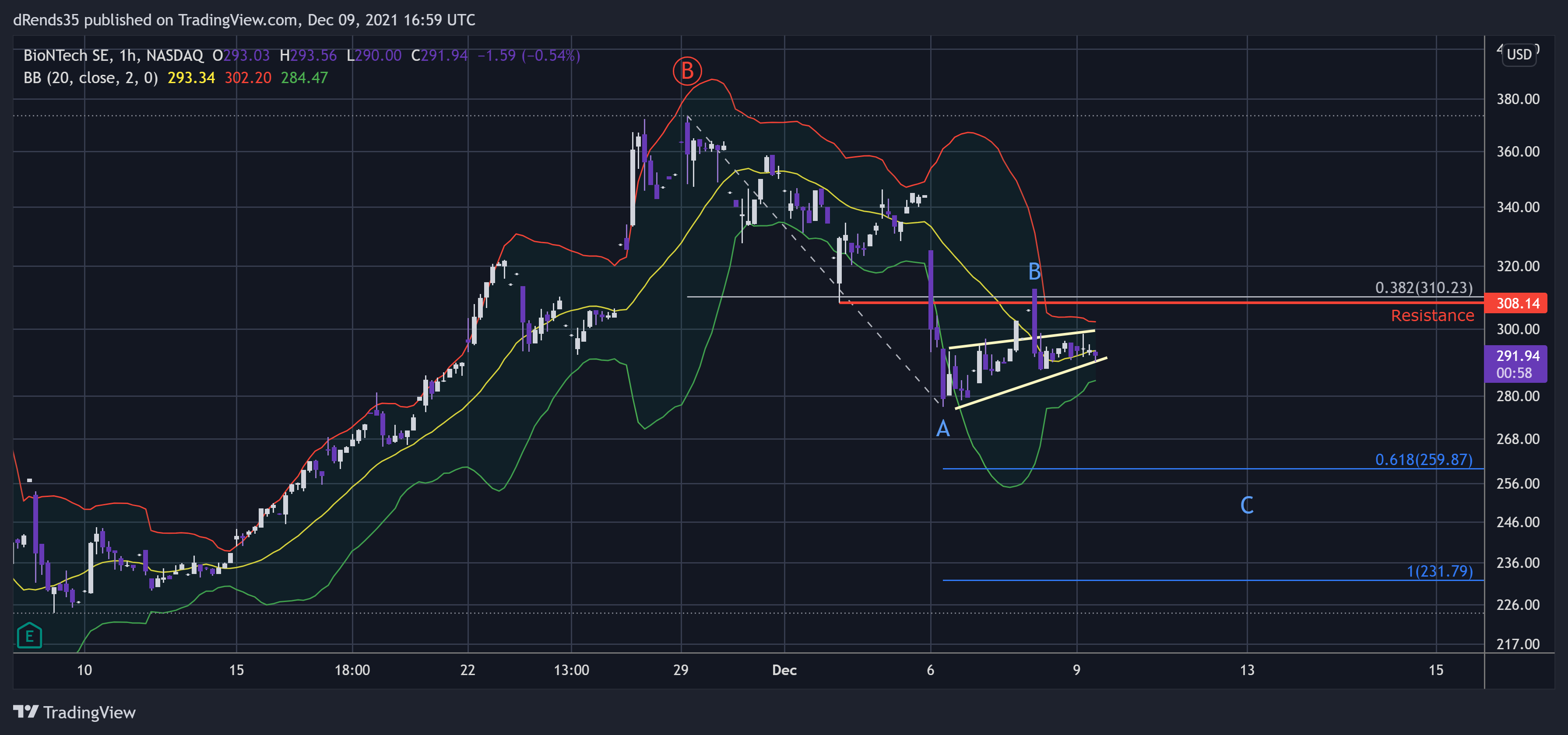Image resolution: width=1568 pixels, height=735 pixels.
Task: Click the BioNTech SE, 1h, NASDAQ title
Action: pyautogui.click(x=113, y=56)
